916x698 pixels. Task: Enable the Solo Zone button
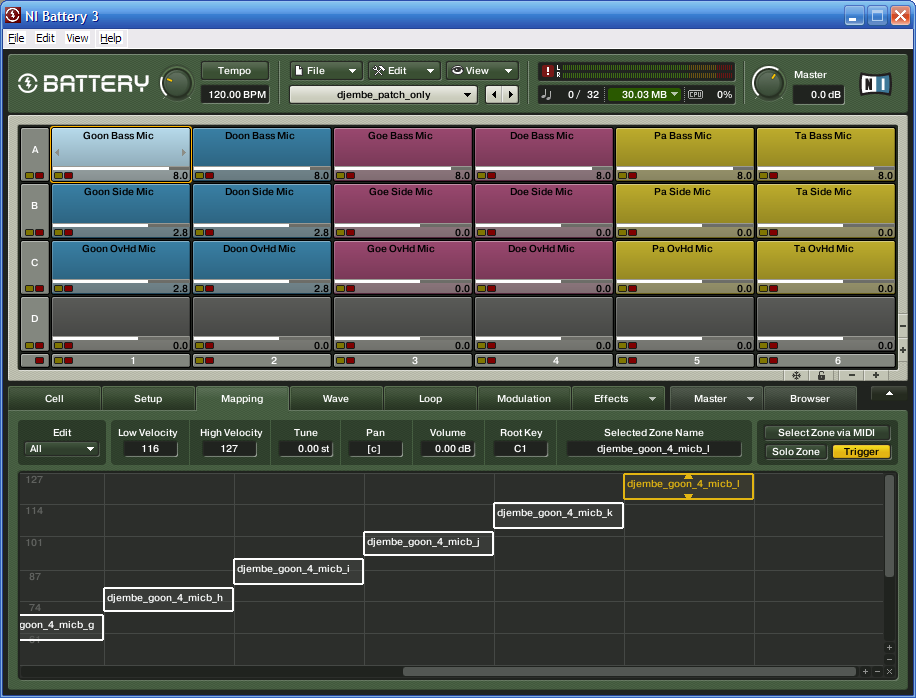[x=796, y=452]
